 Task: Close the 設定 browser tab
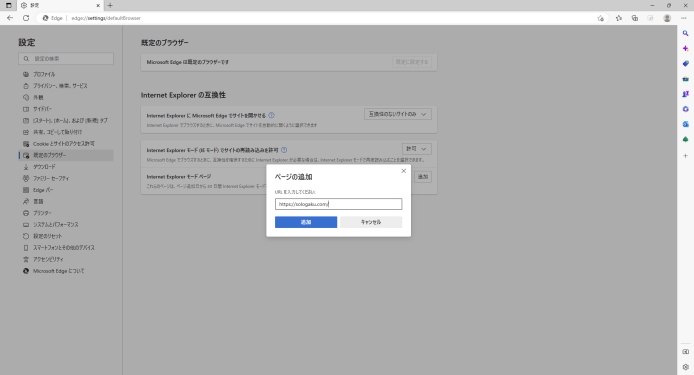(x=98, y=5)
